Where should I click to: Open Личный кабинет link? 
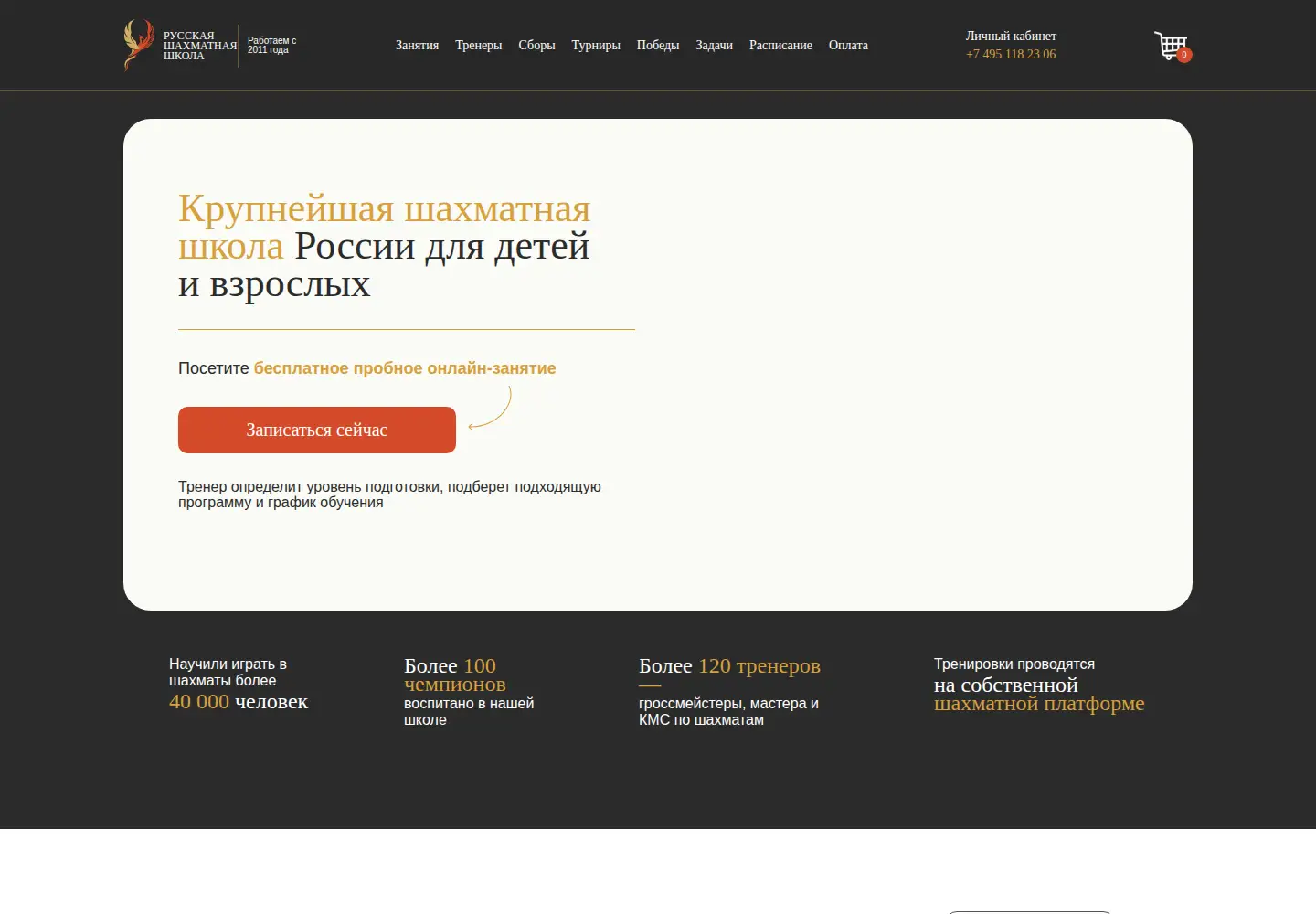click(x=1011, y=37)
